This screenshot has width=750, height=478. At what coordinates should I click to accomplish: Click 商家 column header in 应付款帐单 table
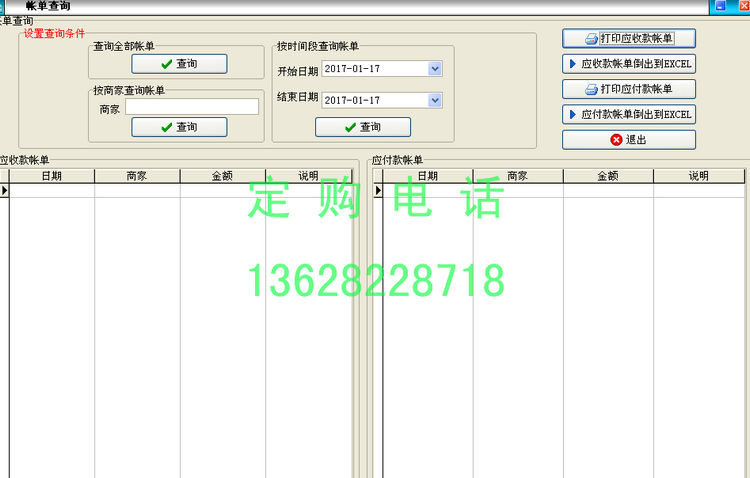(x=518, y=176)
